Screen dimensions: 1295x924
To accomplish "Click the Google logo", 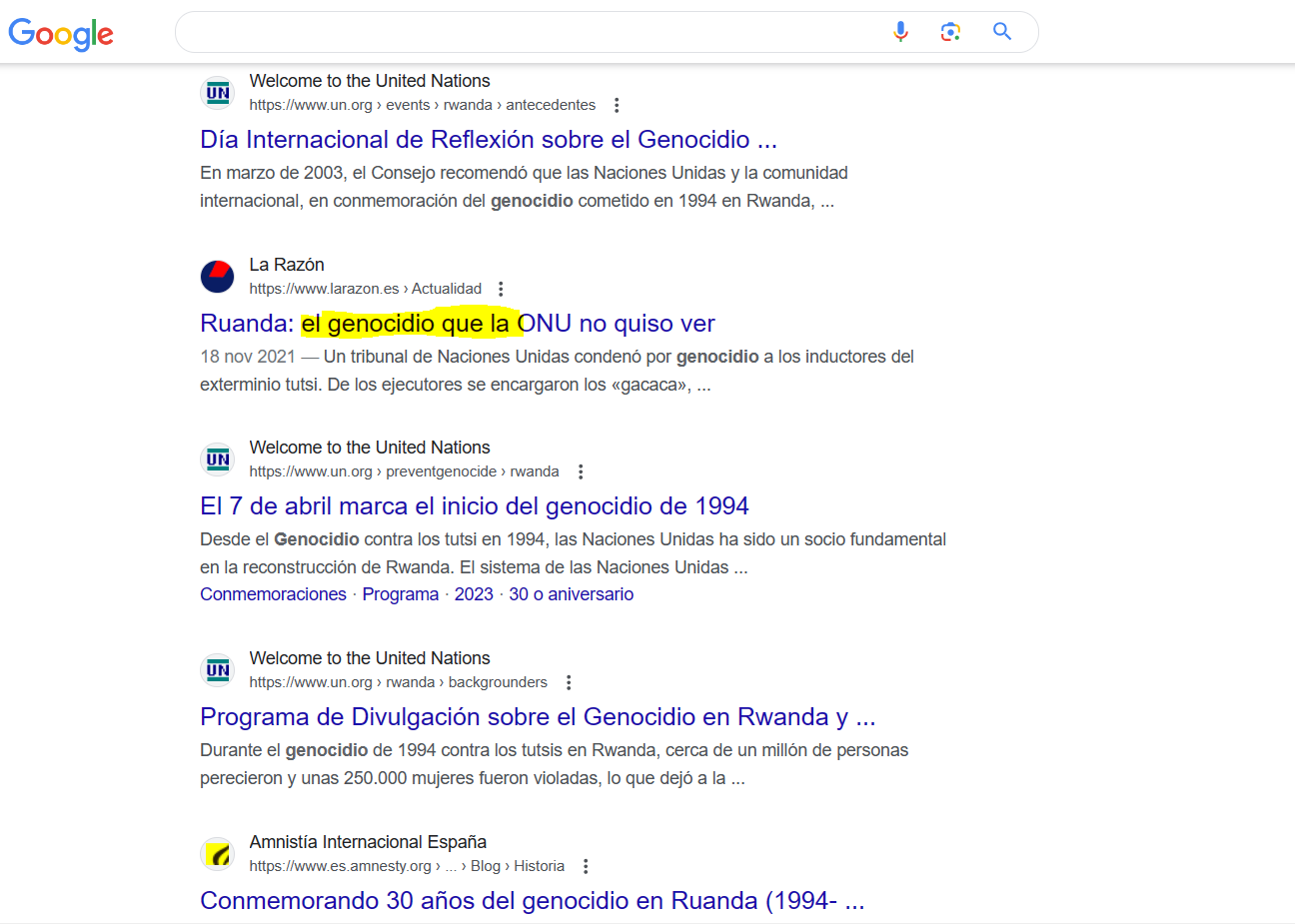I will tap(61, 34).
